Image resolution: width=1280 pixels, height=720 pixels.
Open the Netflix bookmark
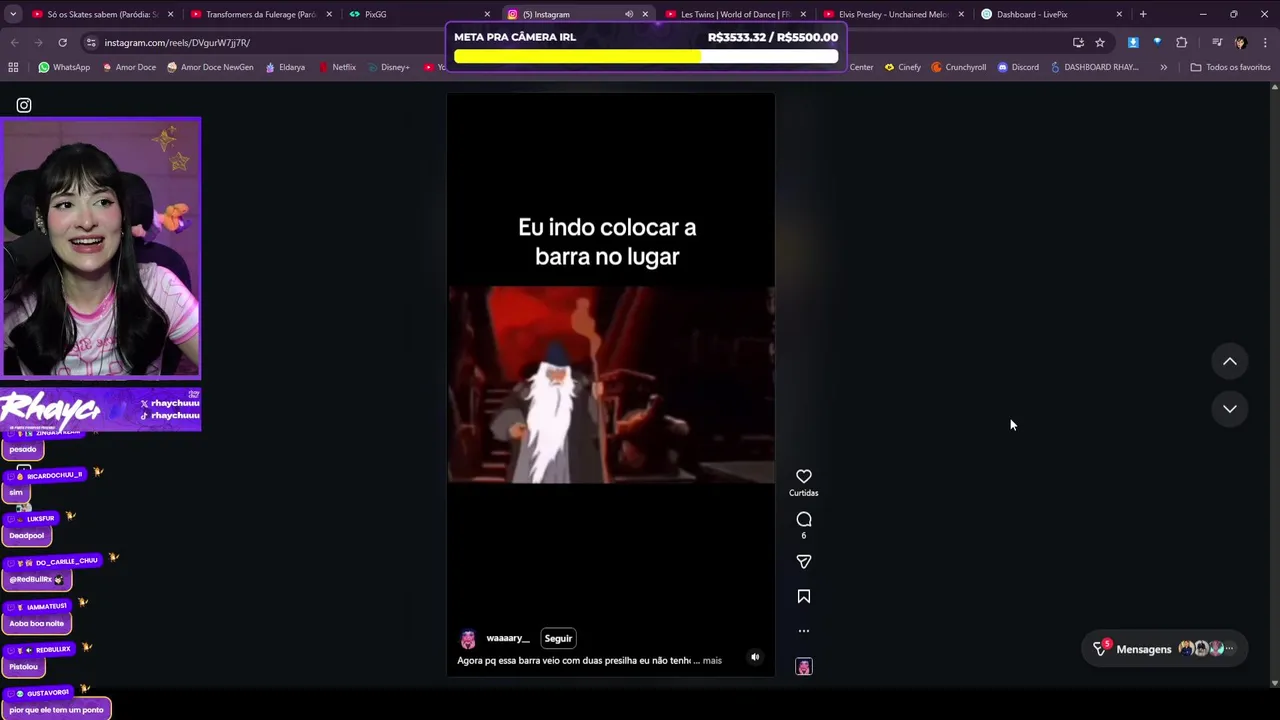coord(337,67)
